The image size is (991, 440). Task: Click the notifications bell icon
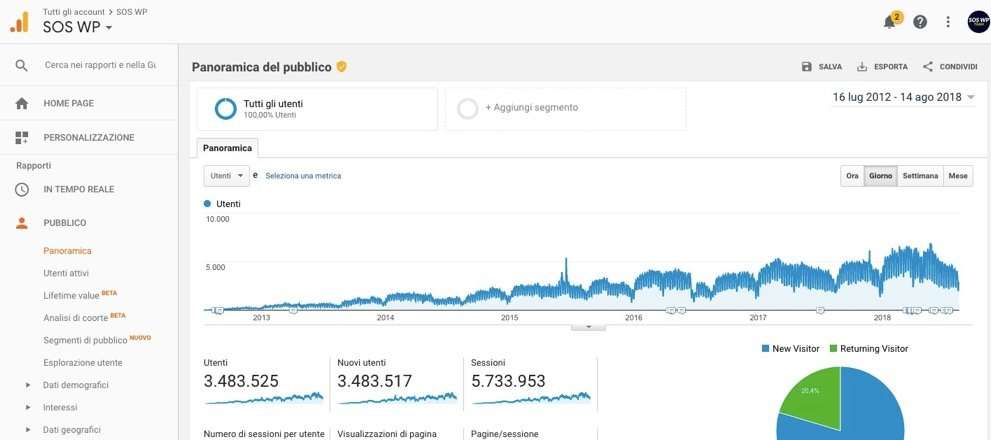pyautogui.click(x=889, y=22)
